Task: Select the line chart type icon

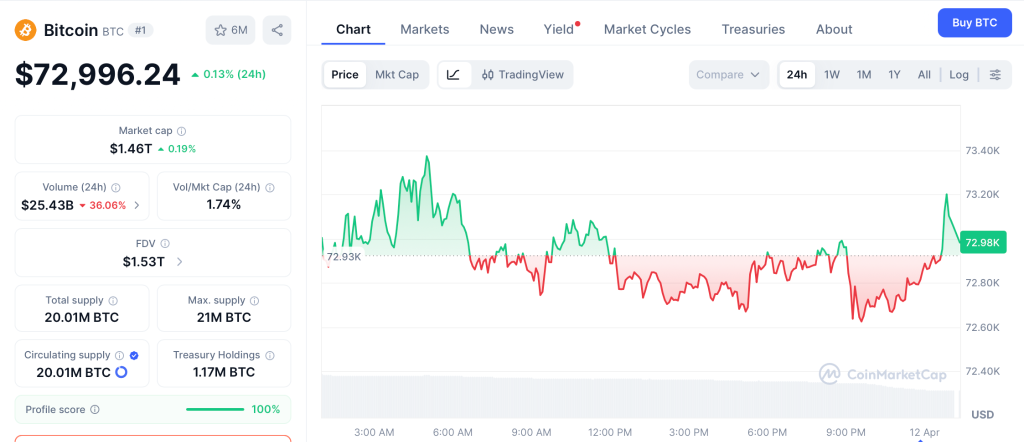Action: (453, 75)
